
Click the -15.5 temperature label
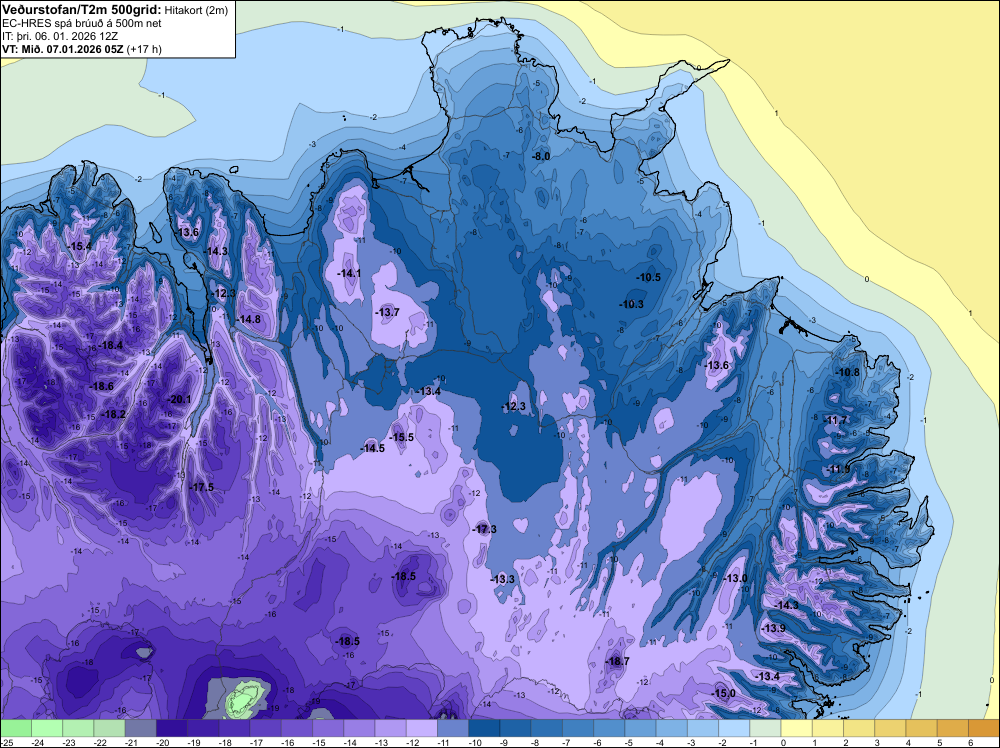click(x=401, y=437)
